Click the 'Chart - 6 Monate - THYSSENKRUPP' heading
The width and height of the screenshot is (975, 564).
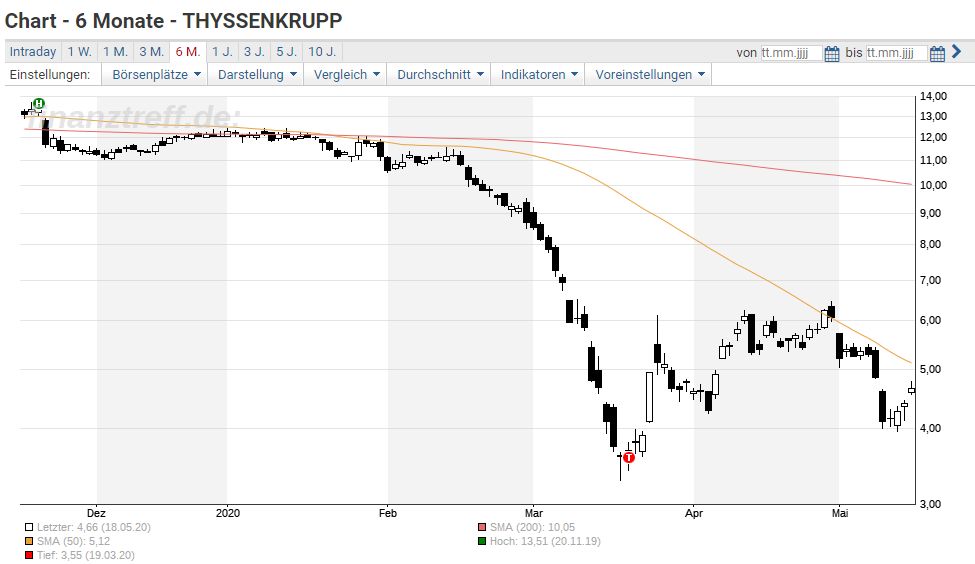[x=173, y=21]
